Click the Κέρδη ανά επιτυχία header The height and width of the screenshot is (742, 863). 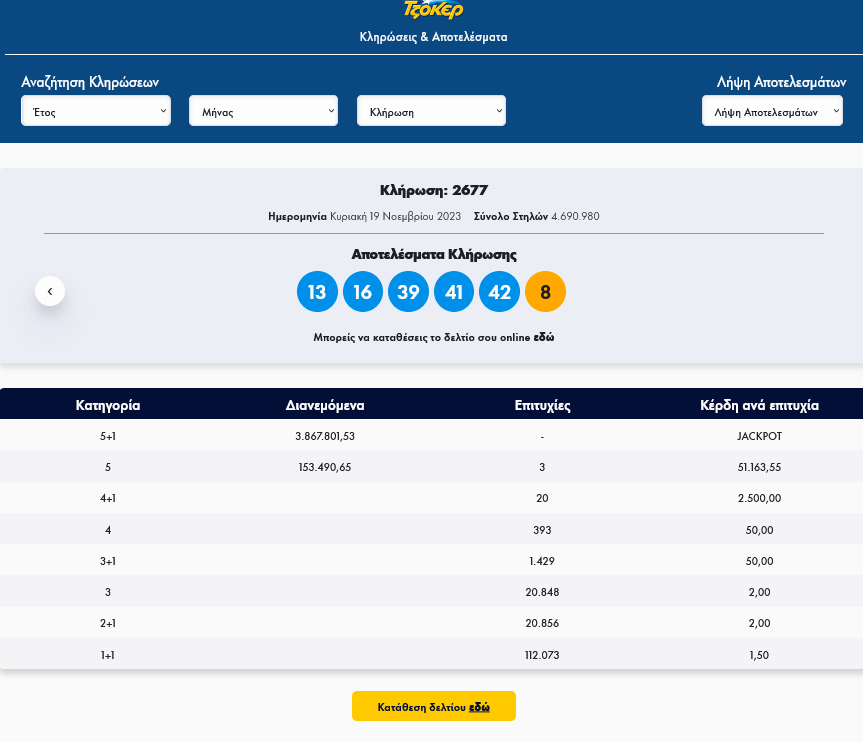pyautogui.click(x=759, y=406)
